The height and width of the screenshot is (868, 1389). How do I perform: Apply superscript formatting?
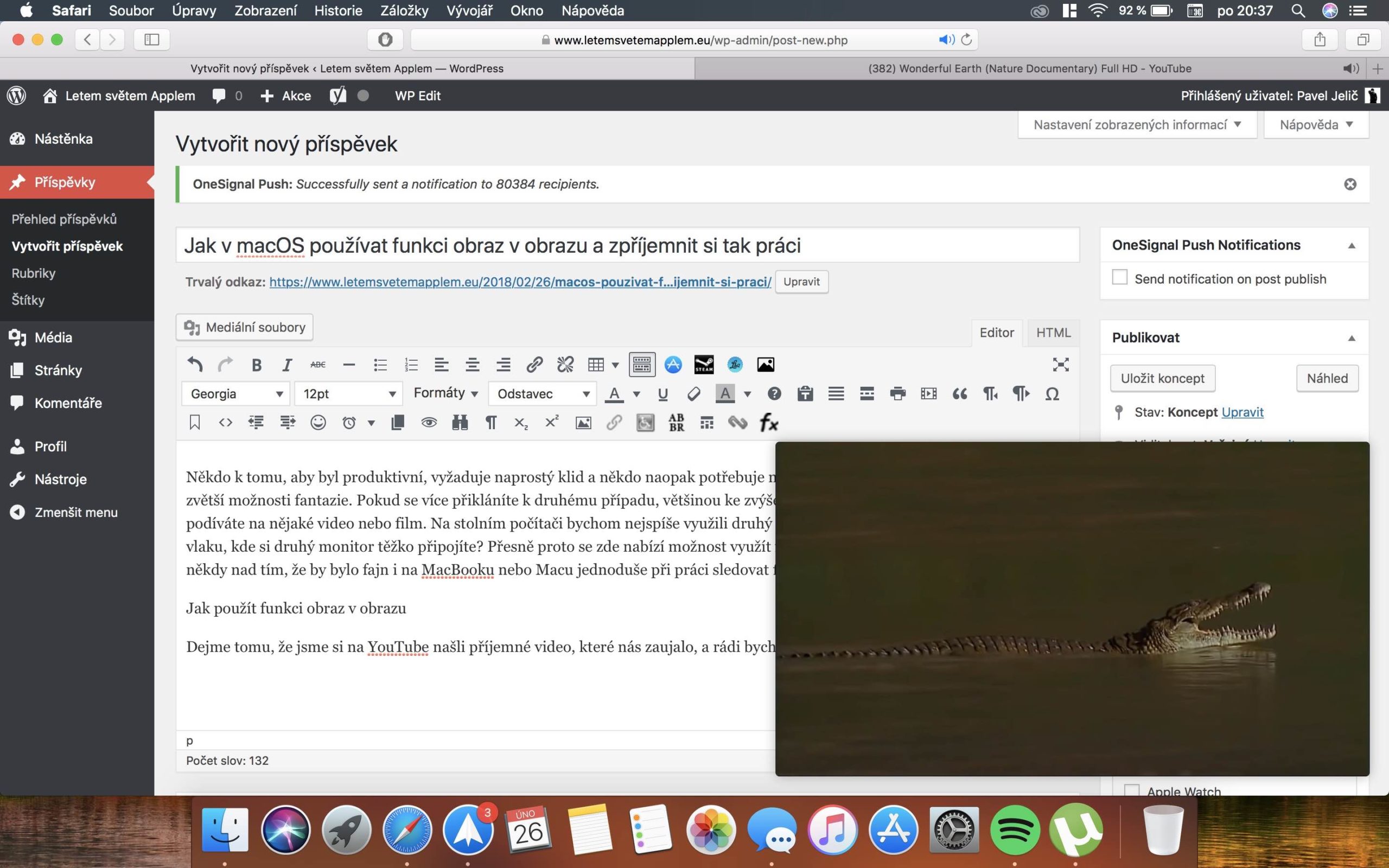[x=552, y=422]
